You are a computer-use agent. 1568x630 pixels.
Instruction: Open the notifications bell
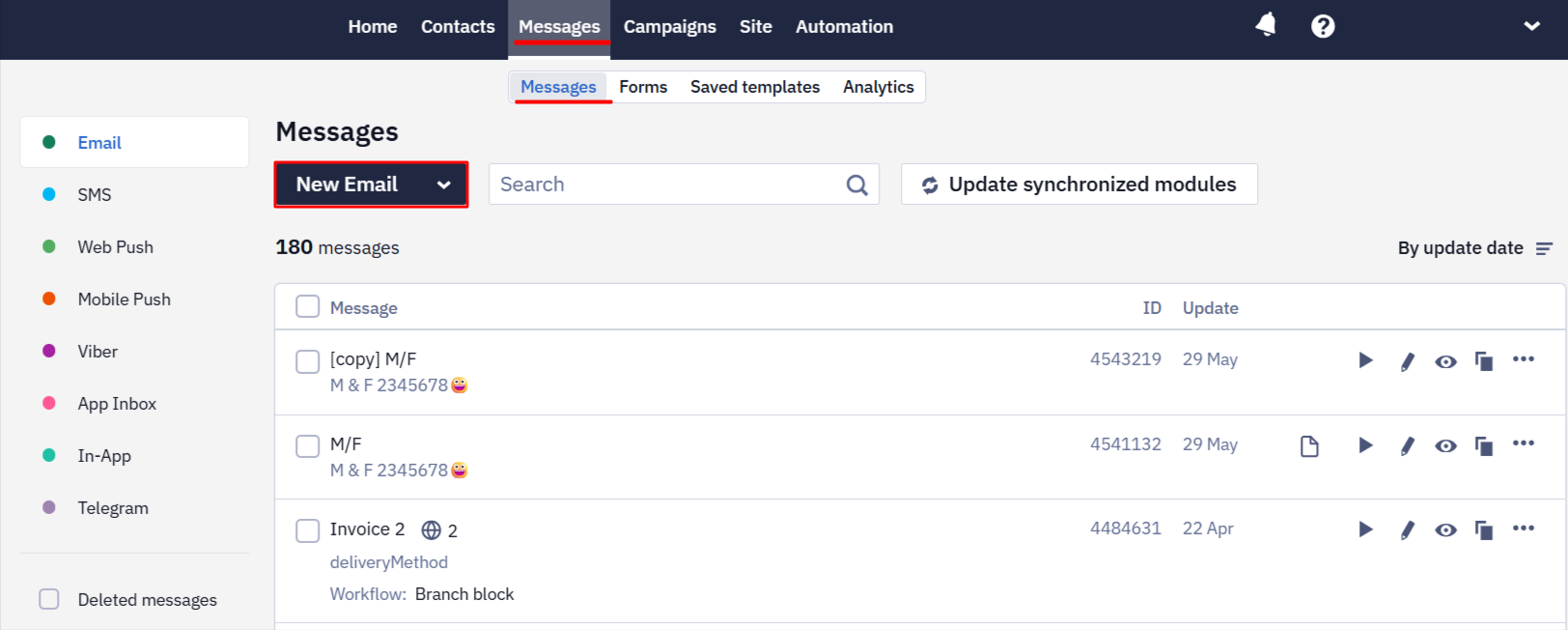click(x=1266, y=25)
